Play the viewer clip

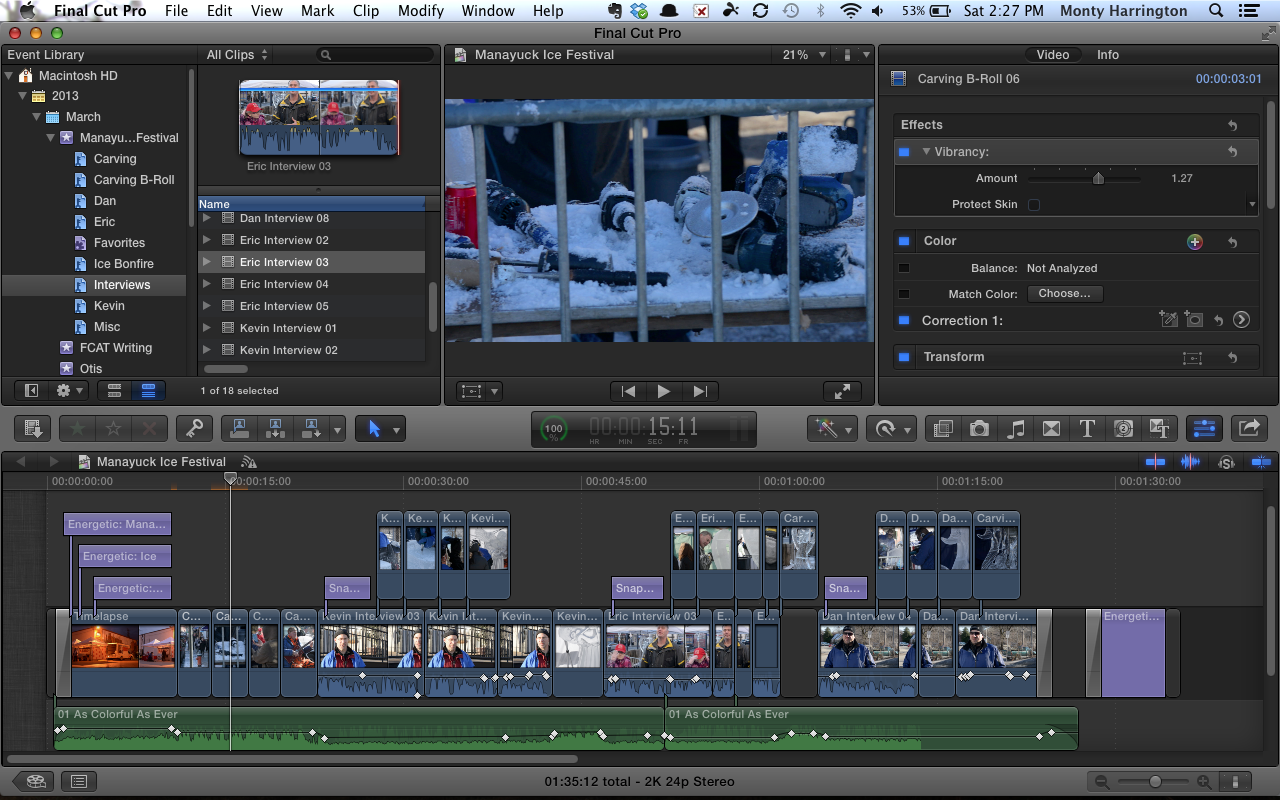click(x=664, y=392)
